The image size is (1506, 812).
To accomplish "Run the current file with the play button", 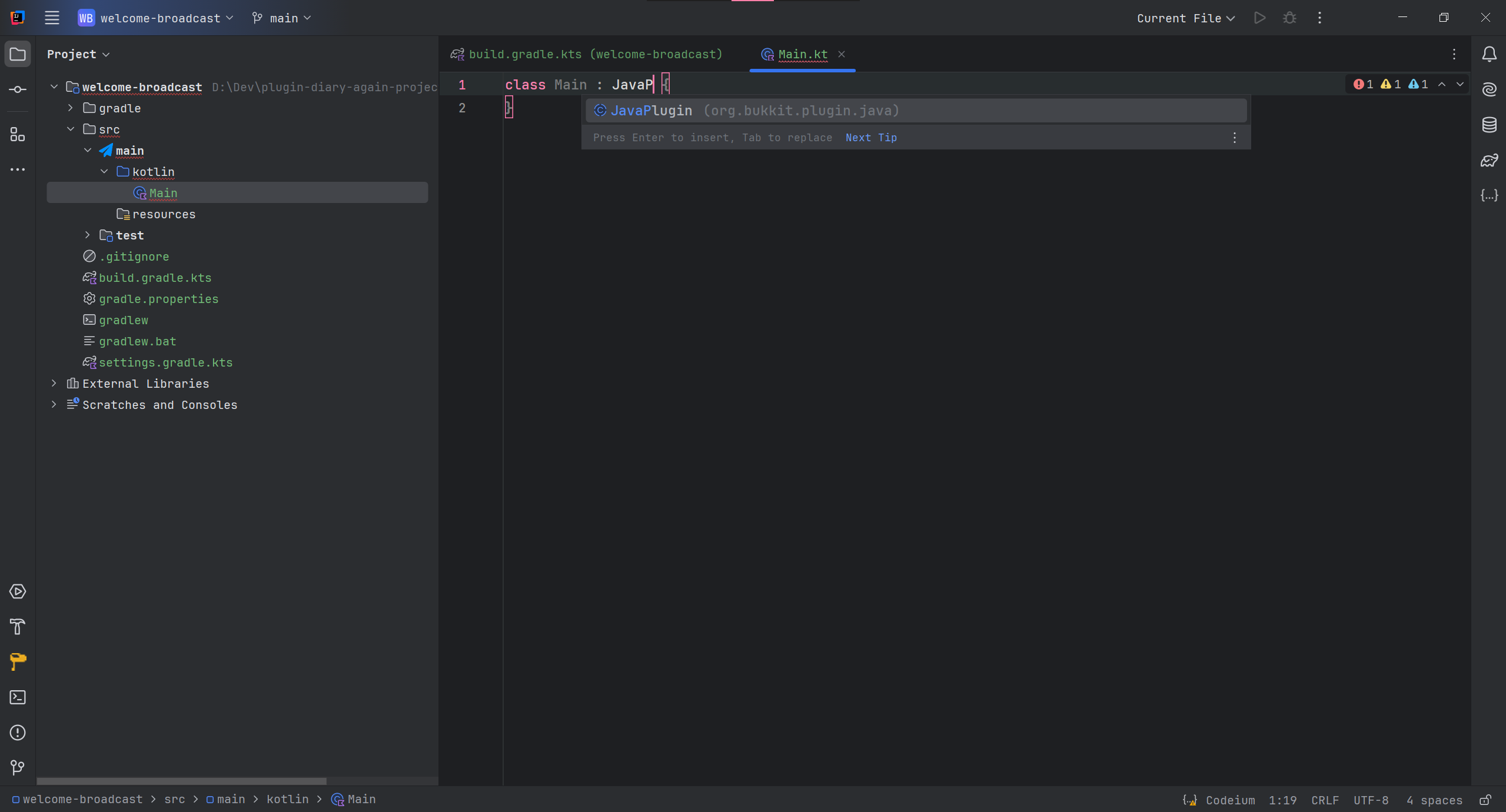I will (1259, 18).
